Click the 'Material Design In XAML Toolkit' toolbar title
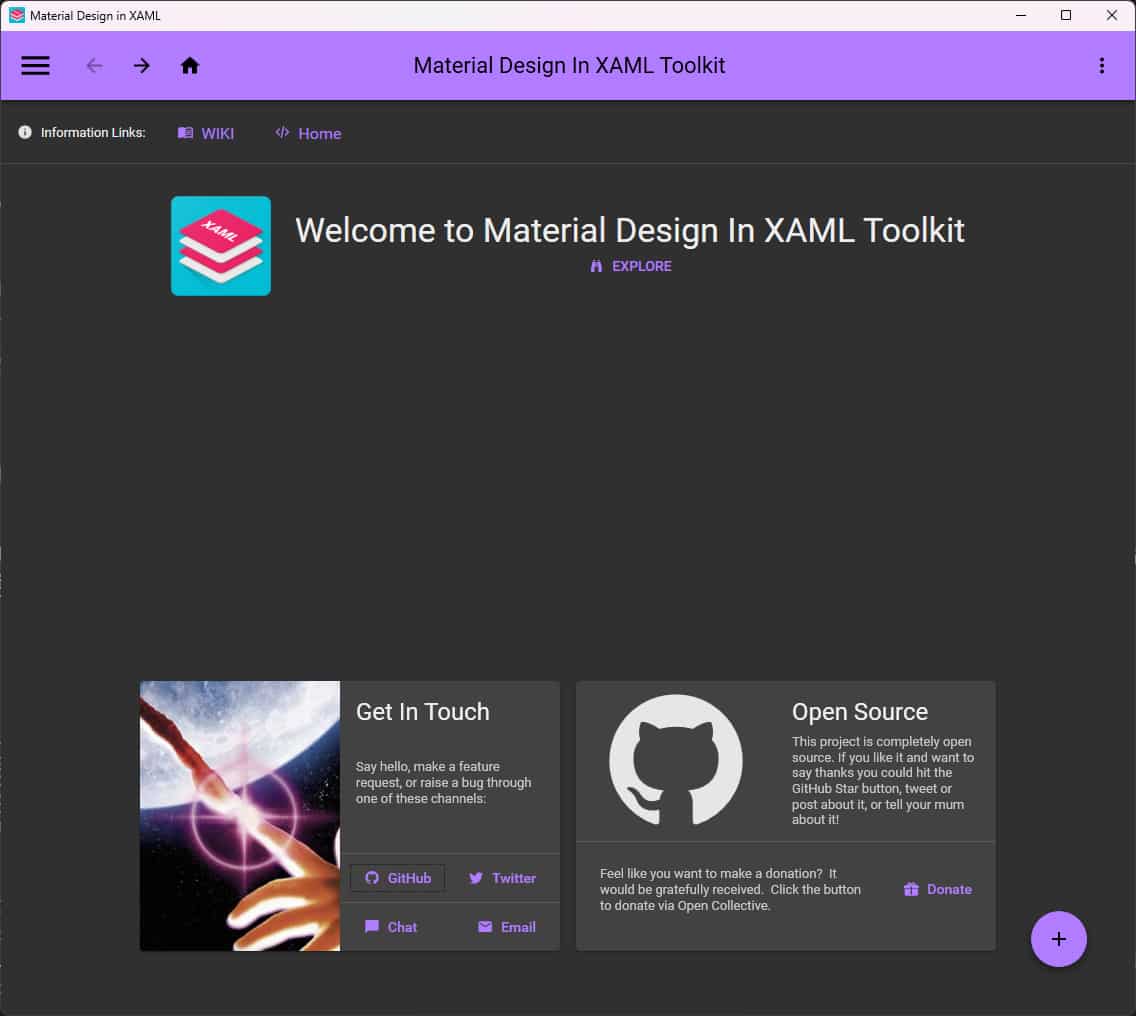This screenshot has width=1136, height=1016. coord(569,66)
